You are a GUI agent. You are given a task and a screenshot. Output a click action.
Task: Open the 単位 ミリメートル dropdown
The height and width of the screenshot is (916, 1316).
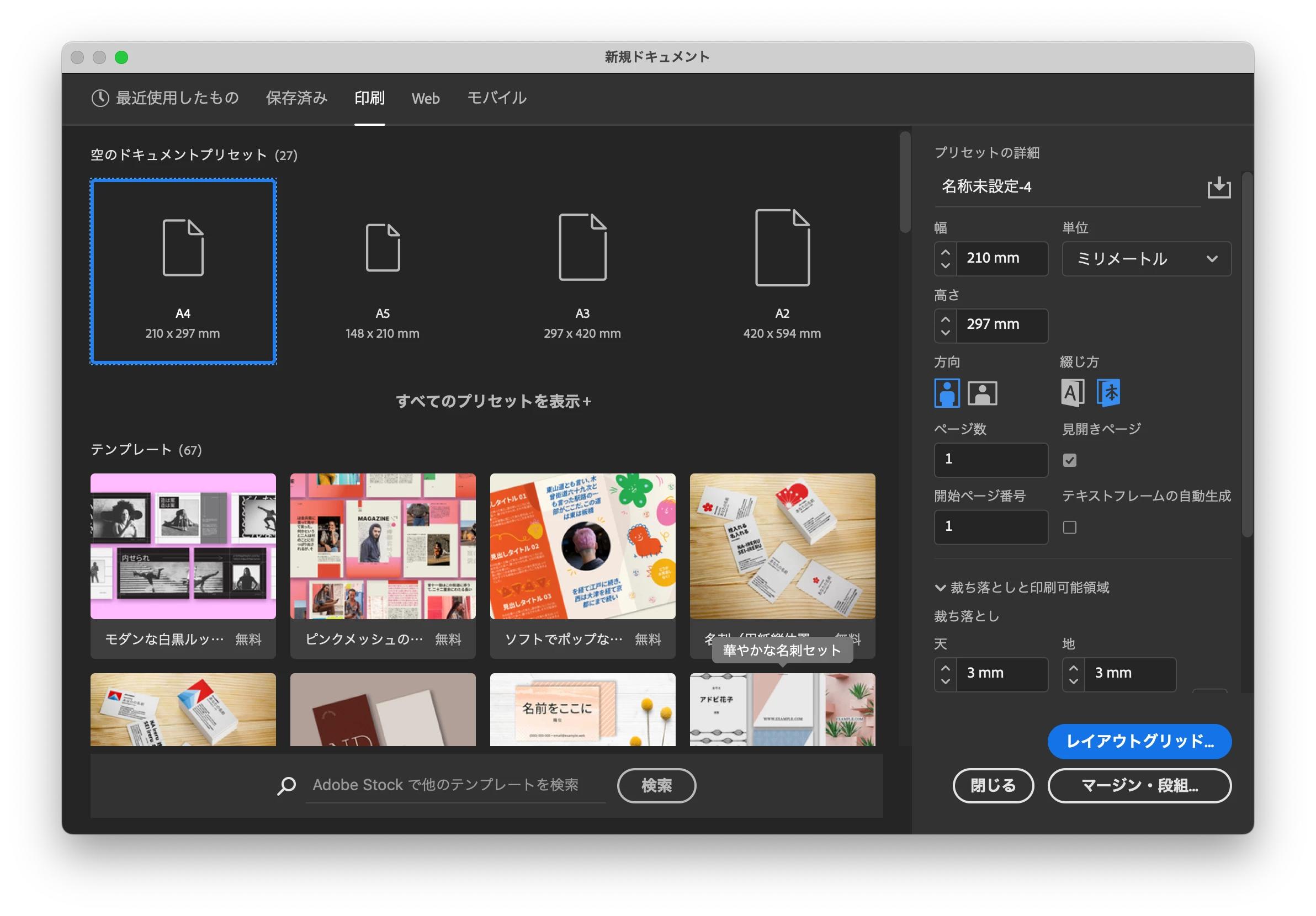[x=1146, y=259]
